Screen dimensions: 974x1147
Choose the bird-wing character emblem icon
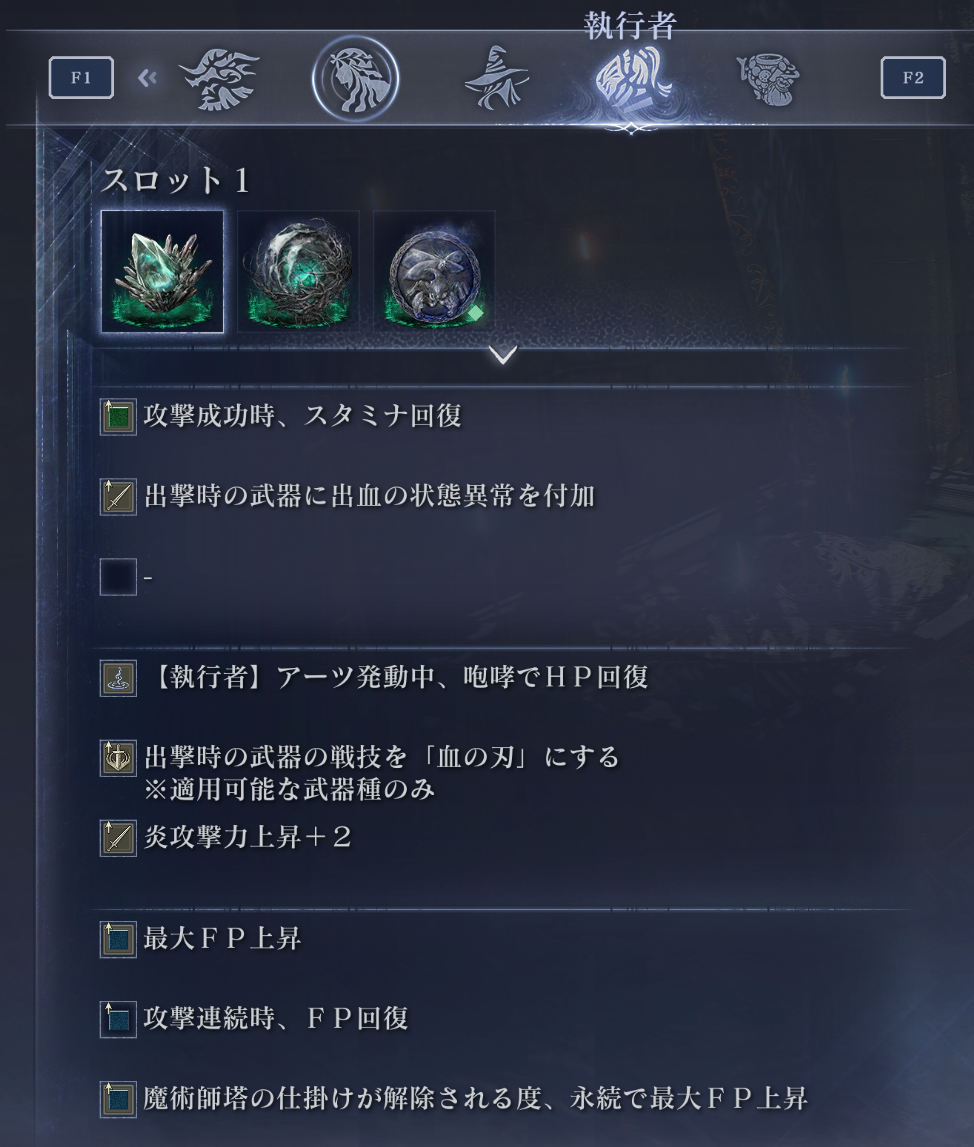219,79
